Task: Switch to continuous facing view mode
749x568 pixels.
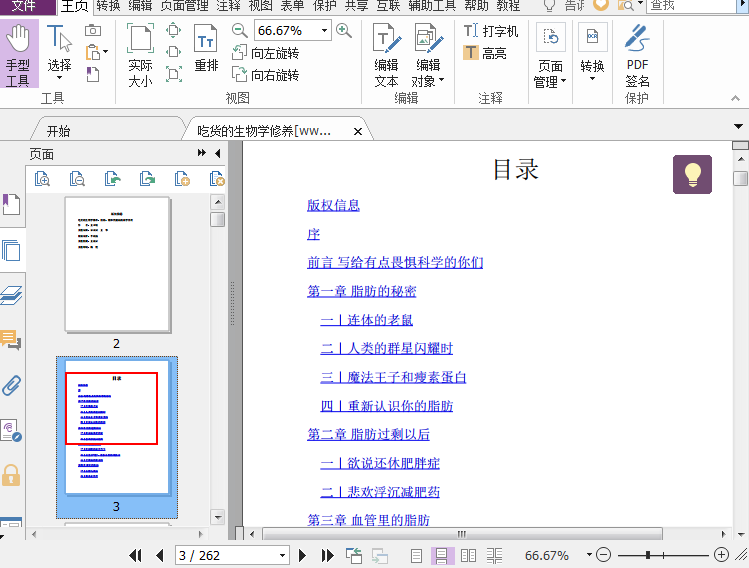Action: coord(494,556)
